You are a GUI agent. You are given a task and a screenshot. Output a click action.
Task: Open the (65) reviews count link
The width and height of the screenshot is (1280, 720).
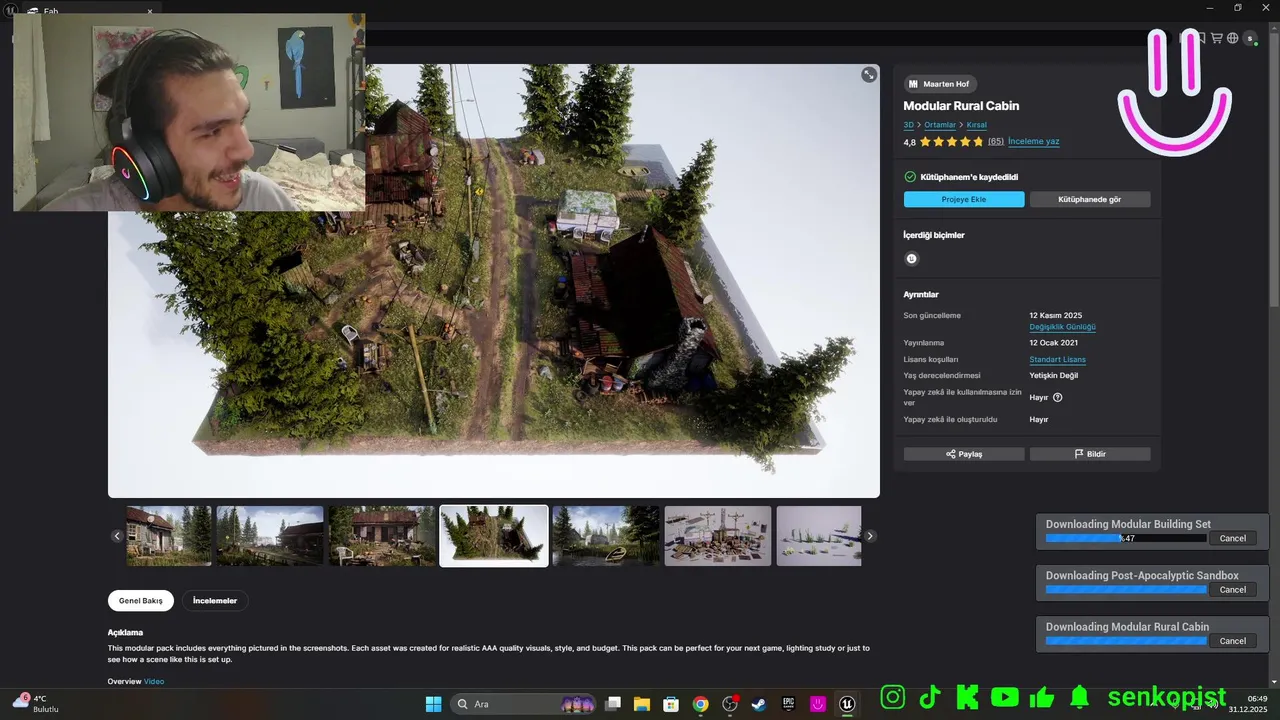click(996, 142)
